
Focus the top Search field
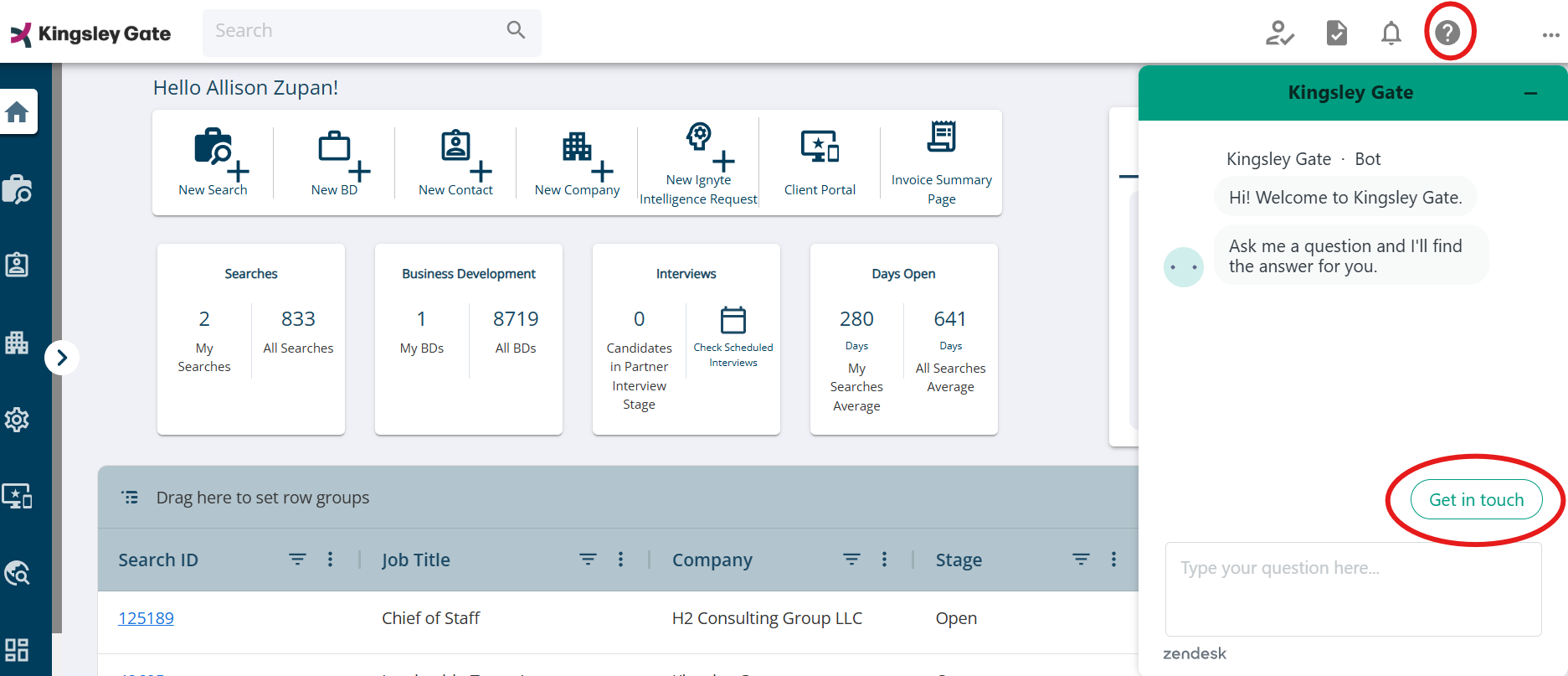coord(372,32)
